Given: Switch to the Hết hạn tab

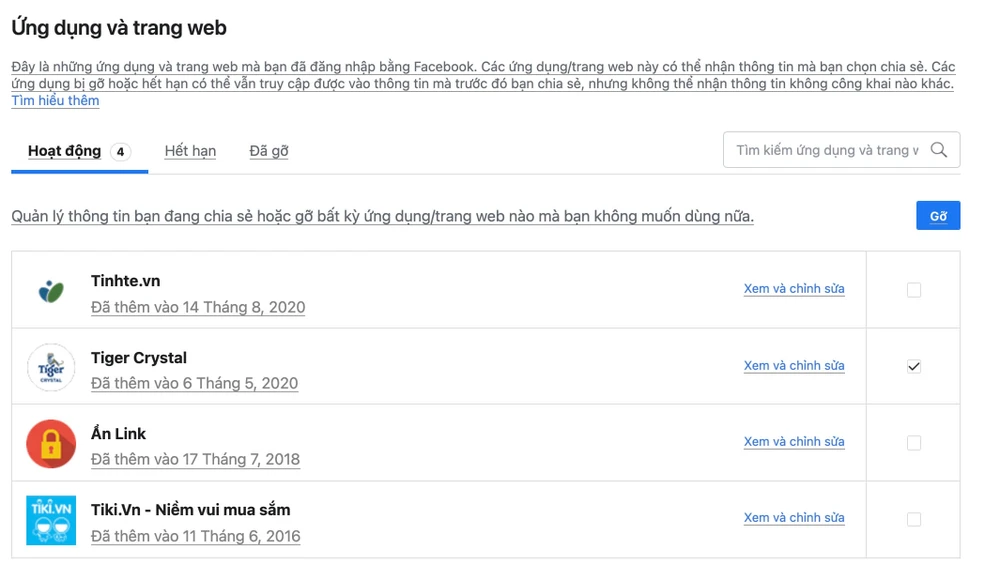Looking at the screenshot, I should [189, 150].
